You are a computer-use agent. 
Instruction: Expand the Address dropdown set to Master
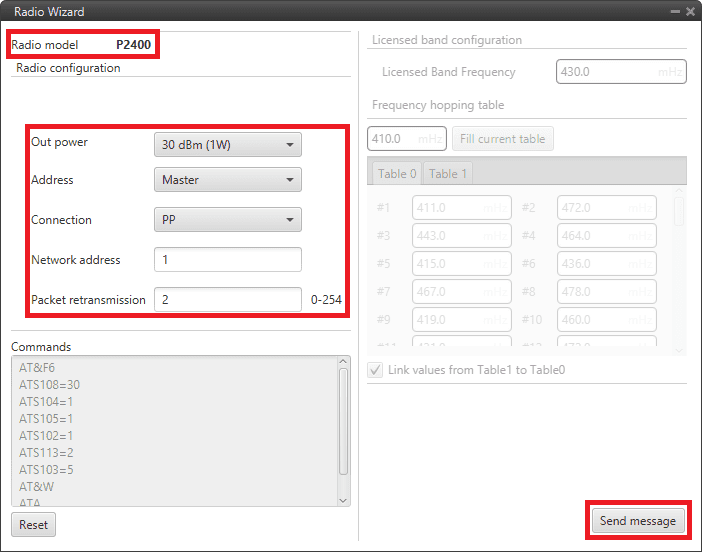(x=227, y=180)
